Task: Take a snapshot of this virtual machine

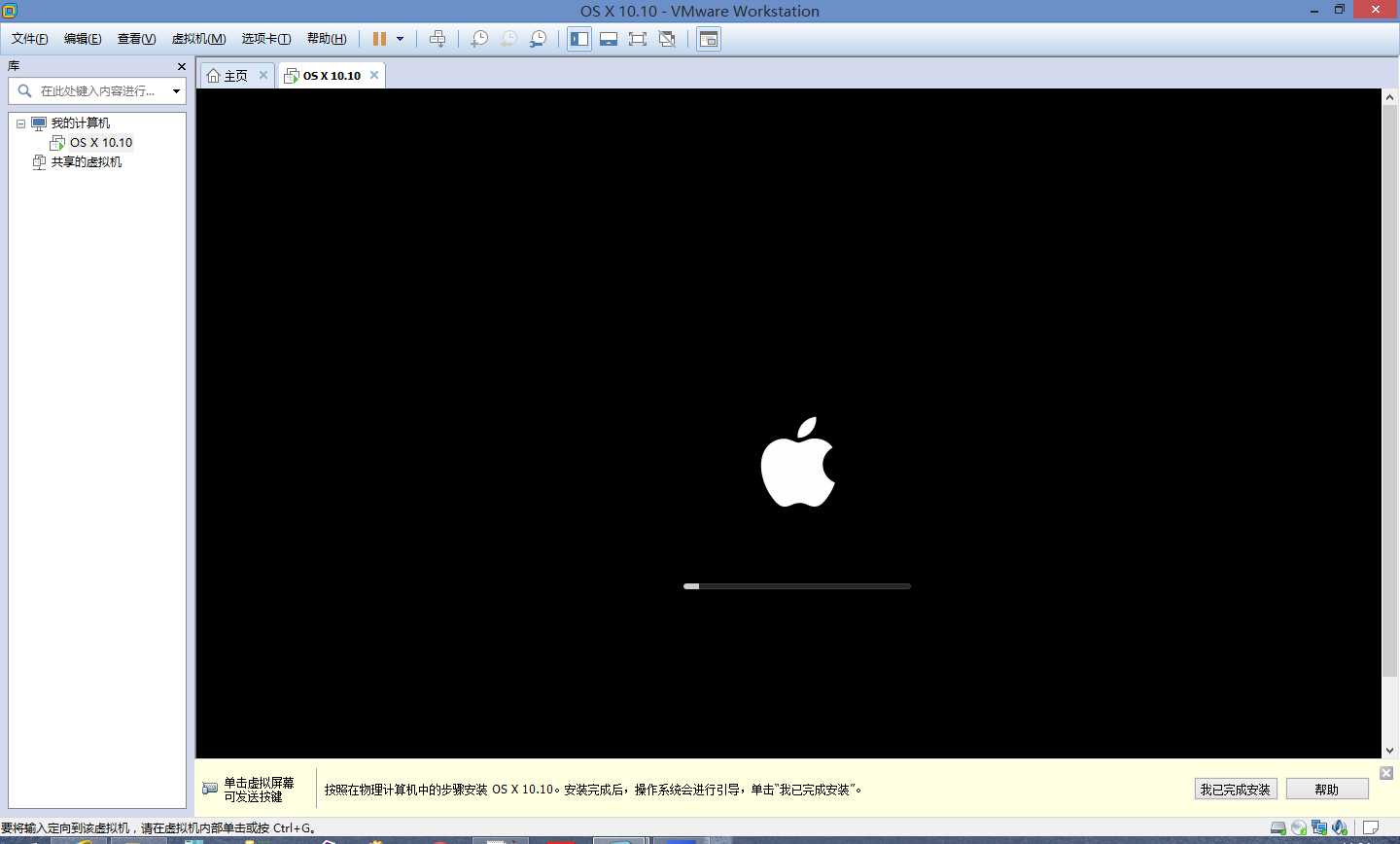Action: [x=479, y=39]
